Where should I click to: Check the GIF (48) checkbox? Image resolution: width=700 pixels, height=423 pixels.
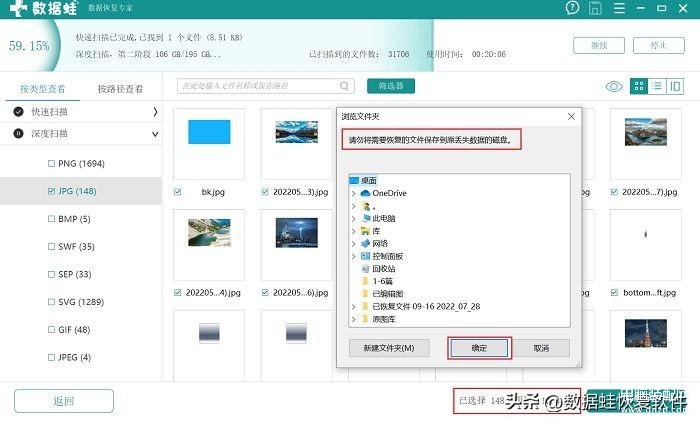[x=51, y=329]
